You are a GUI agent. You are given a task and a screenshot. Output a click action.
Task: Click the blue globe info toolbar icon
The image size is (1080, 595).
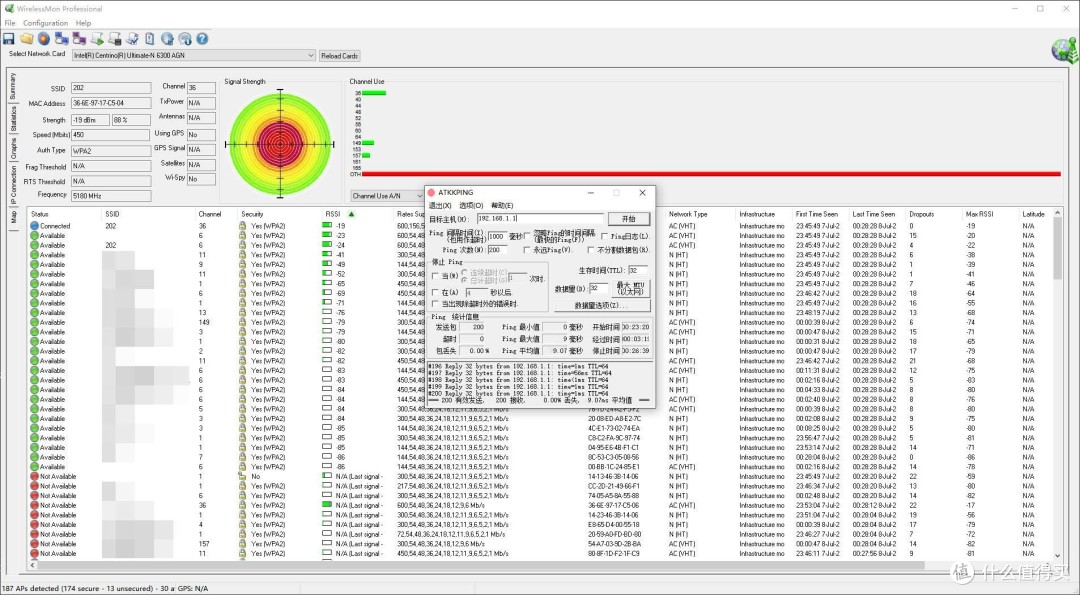[167, 39]
